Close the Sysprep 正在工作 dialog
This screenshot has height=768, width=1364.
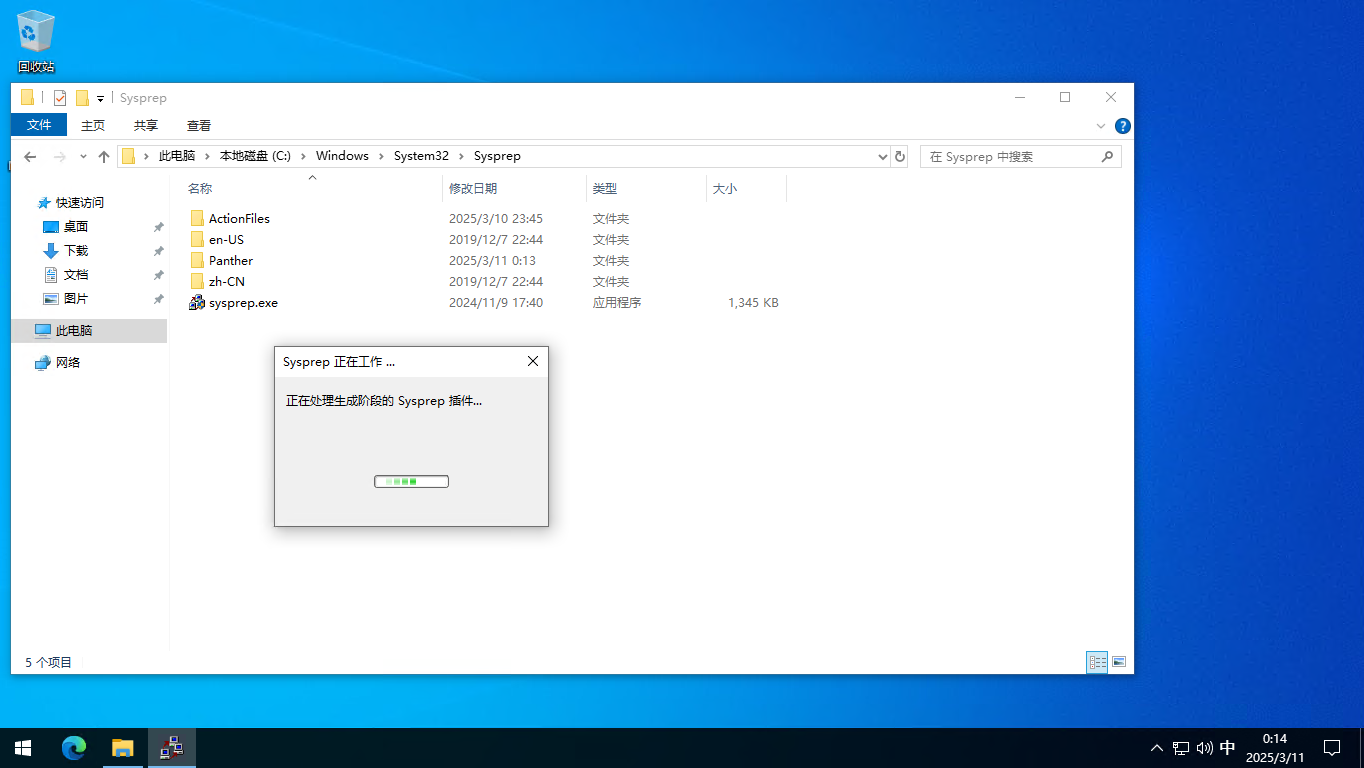533,361
